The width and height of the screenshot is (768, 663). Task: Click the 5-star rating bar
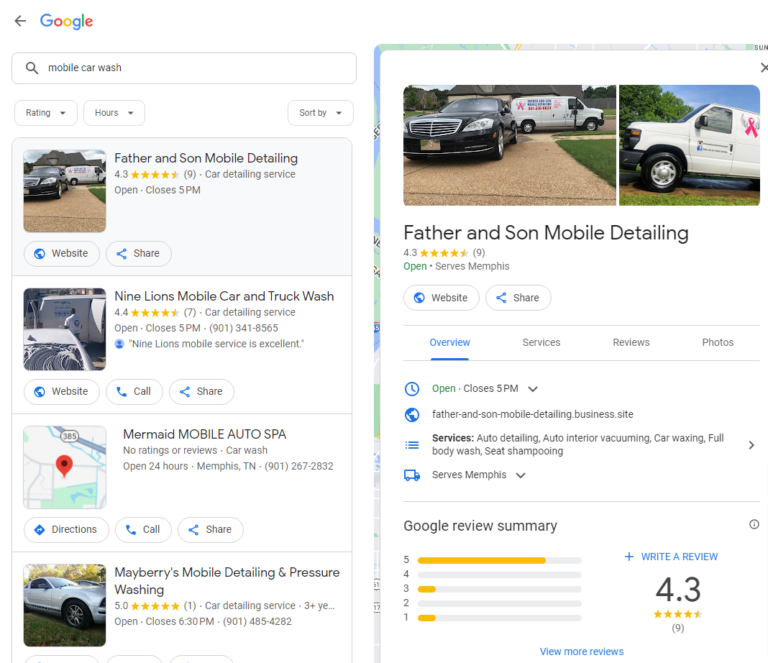(500, 560)
